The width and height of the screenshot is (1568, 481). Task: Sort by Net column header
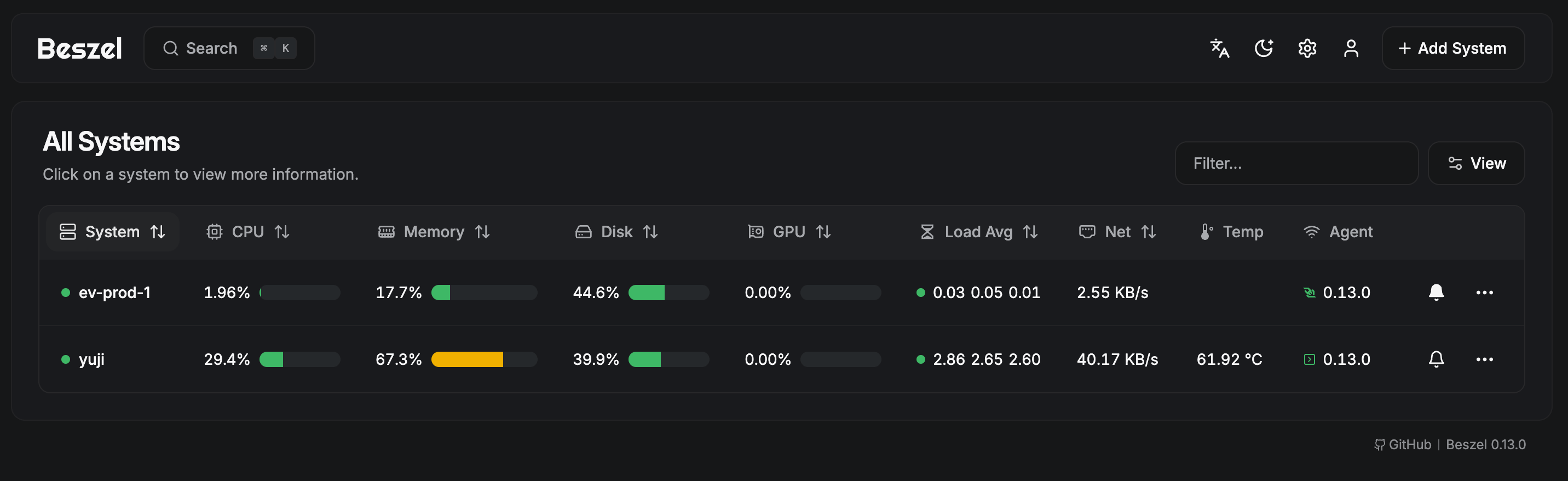[1117, 232]
